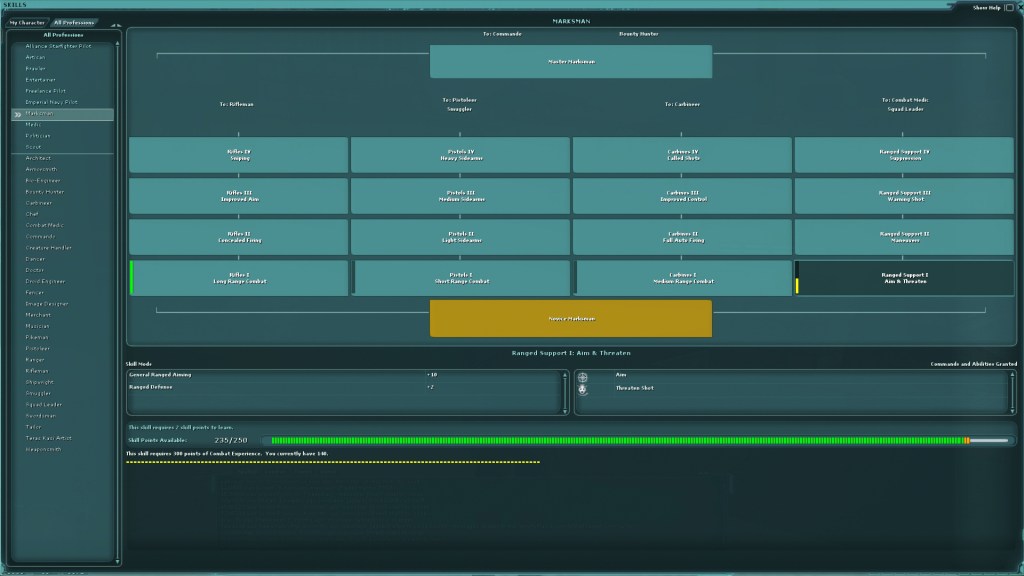This screenshot has height=576, width=1024.
Task: Switch to the All Professions tab
Action: point(75,21)
